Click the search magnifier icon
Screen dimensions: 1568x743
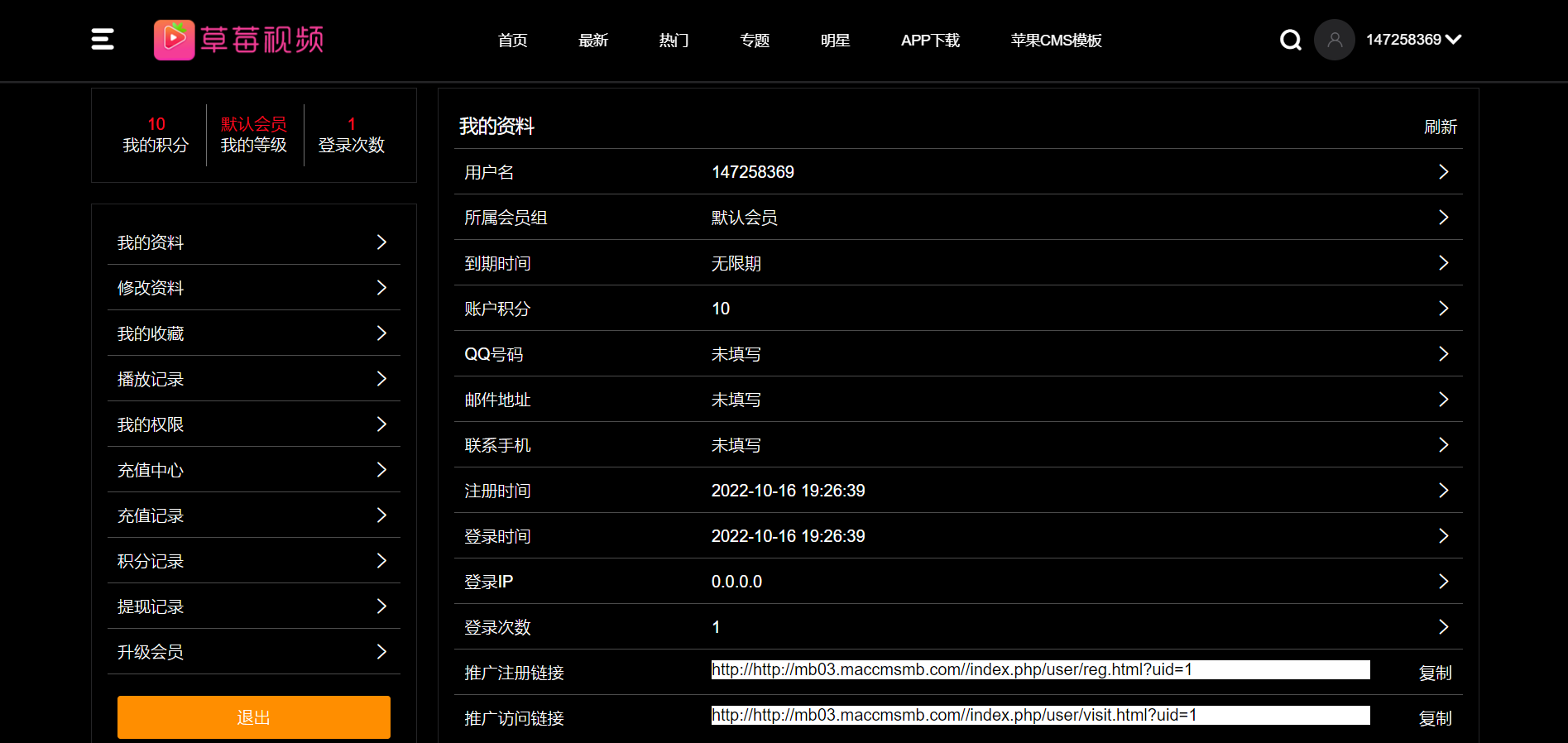click(1290, 40)
